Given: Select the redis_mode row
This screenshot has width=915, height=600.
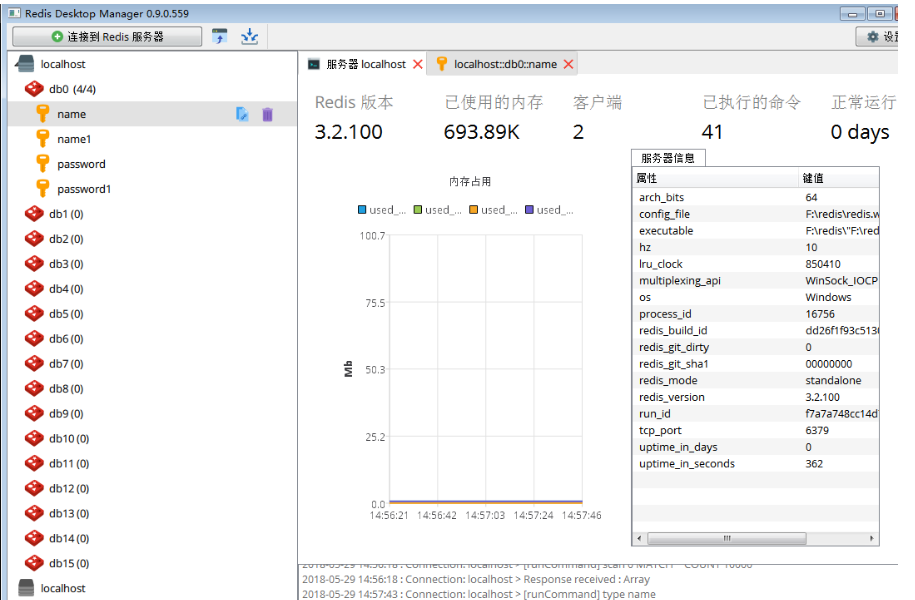Looking at the screenshot, I should tap(756, 381).
